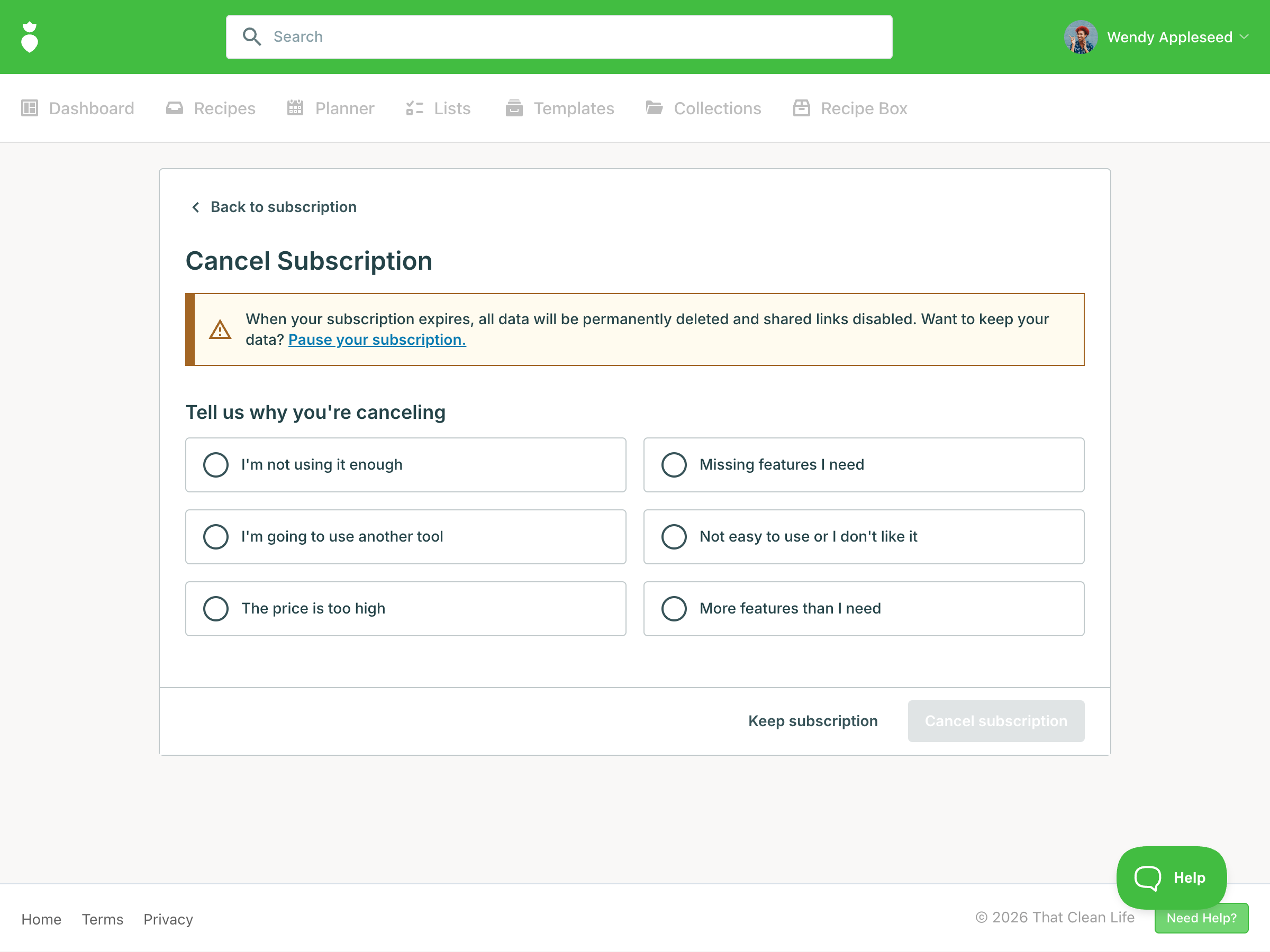Click the Recipe Box icon
Viewport: 1270px width, 952px height.
pos(802,108)
